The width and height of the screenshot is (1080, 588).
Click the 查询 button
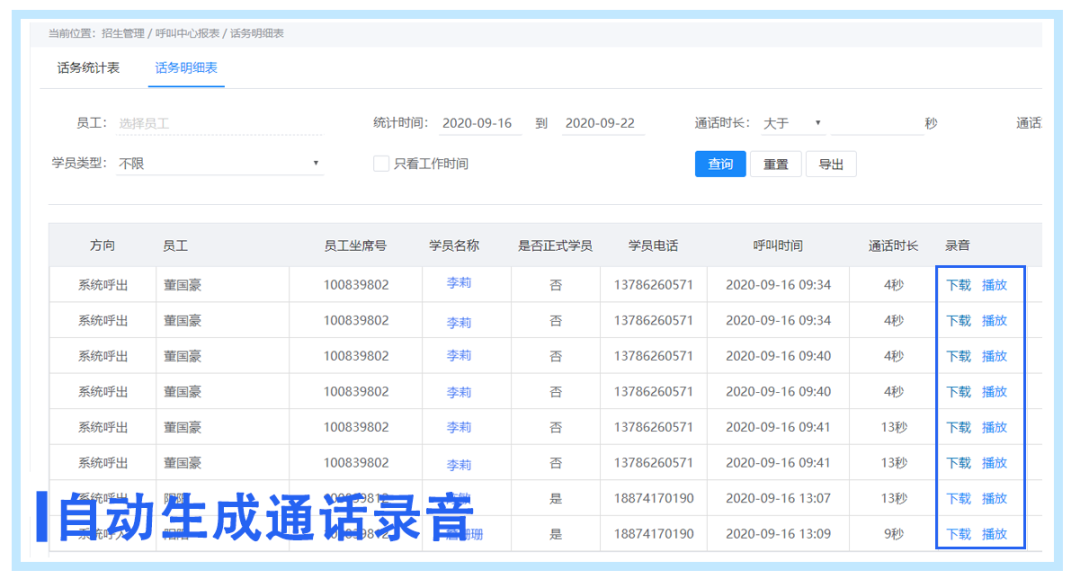tap(720, 164)
